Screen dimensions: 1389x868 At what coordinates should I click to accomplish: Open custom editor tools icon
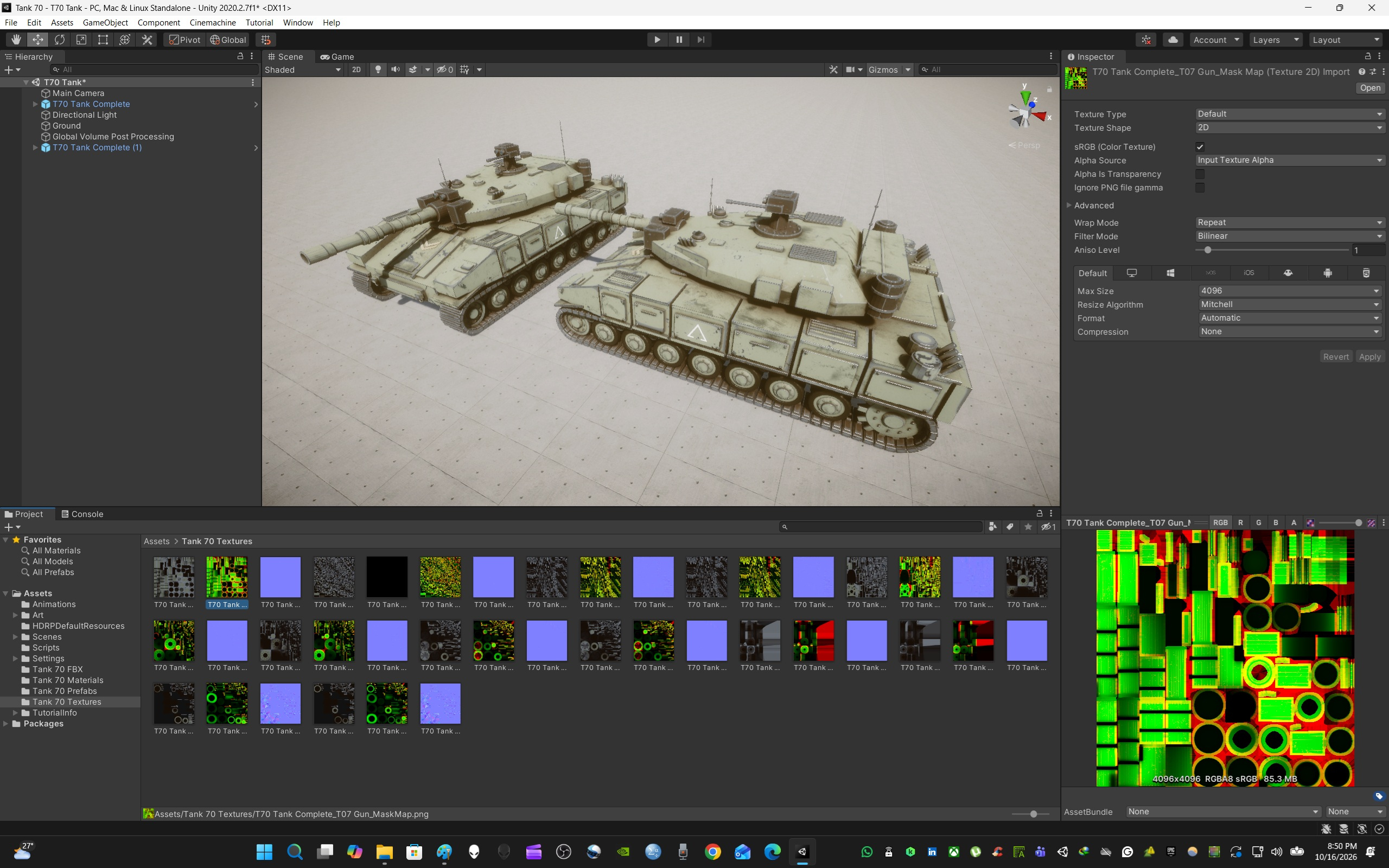point(147,40)
